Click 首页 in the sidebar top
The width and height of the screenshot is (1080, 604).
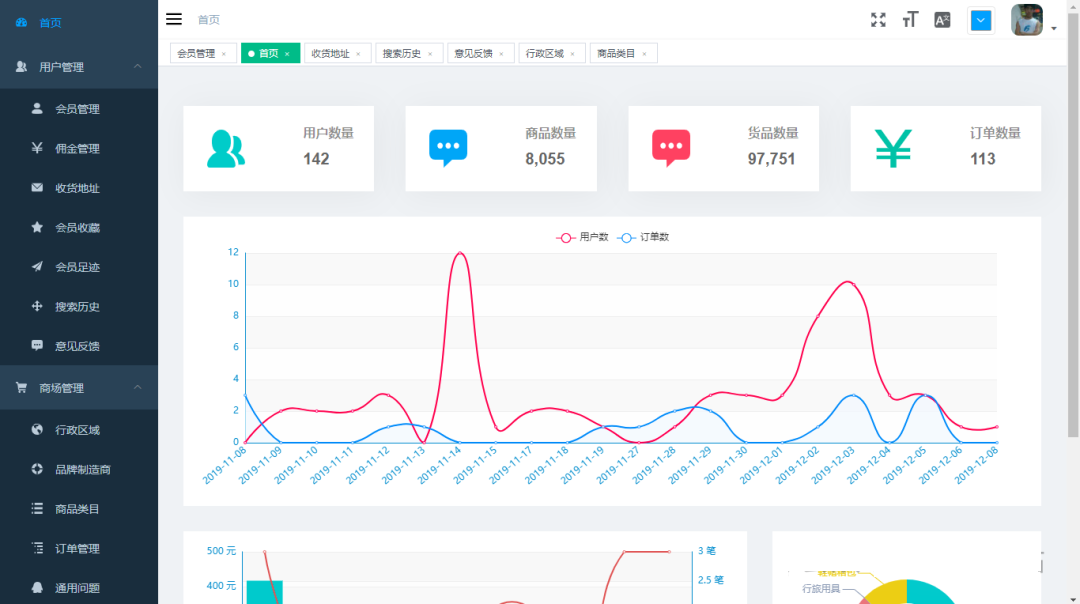50,22
